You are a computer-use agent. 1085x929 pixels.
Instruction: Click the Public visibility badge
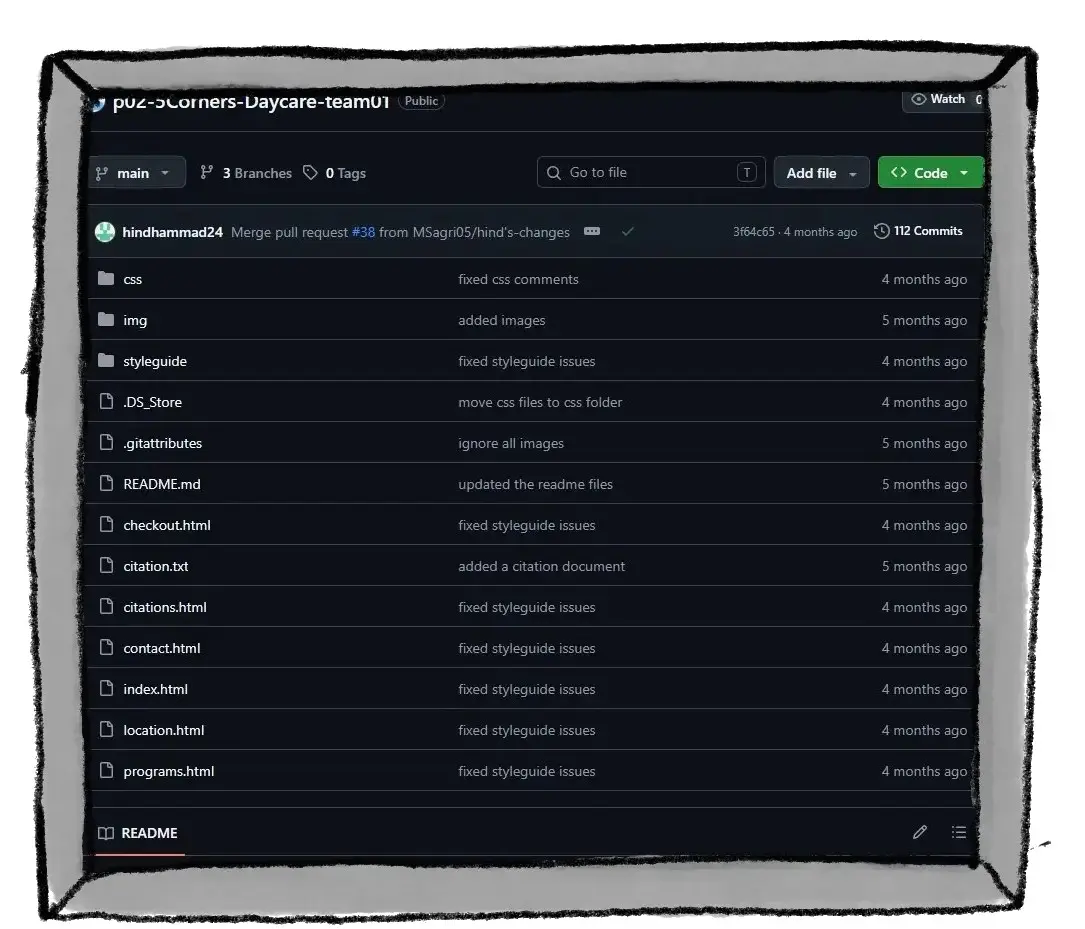421,101
